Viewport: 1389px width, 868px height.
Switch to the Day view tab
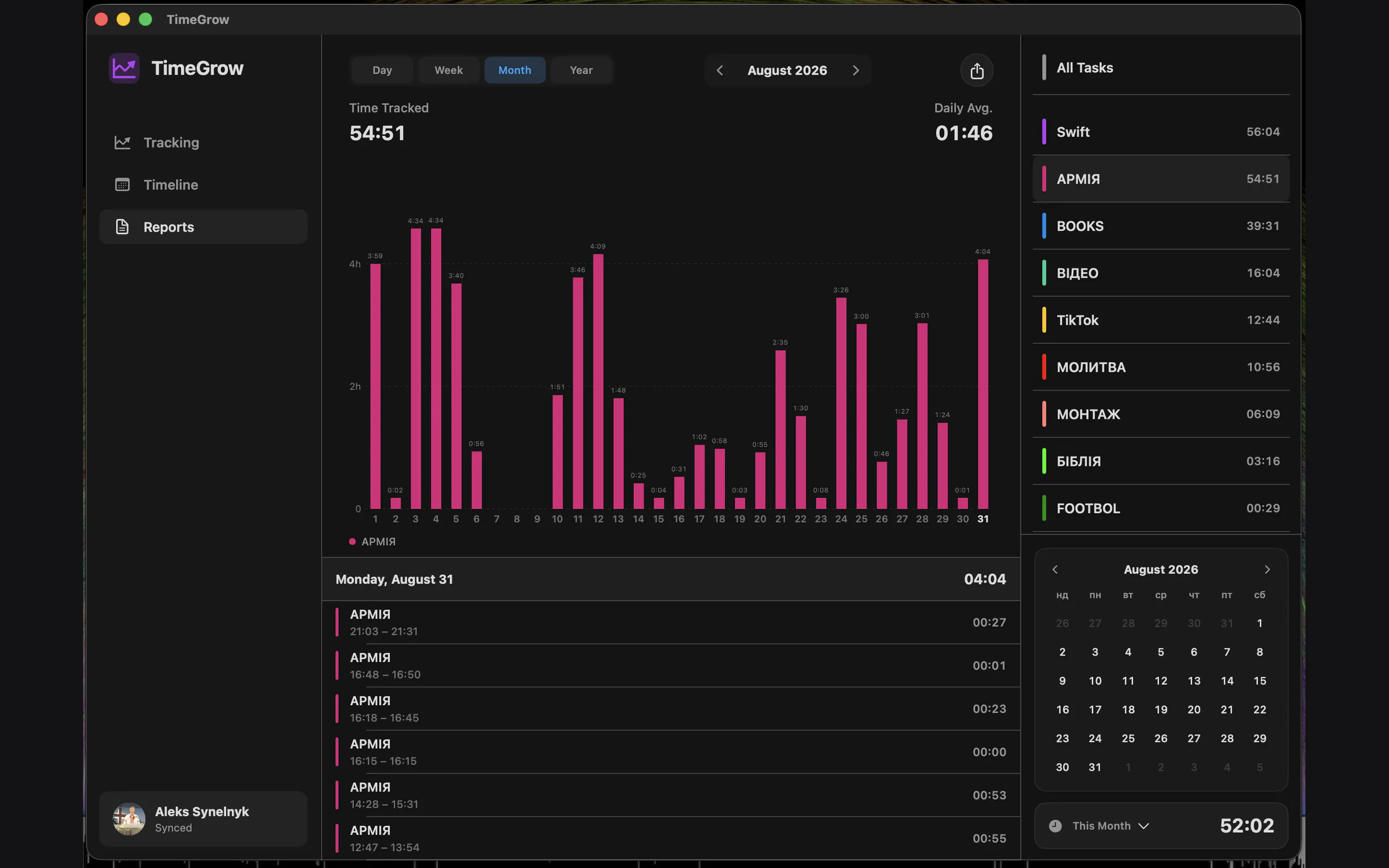[381, 70]
